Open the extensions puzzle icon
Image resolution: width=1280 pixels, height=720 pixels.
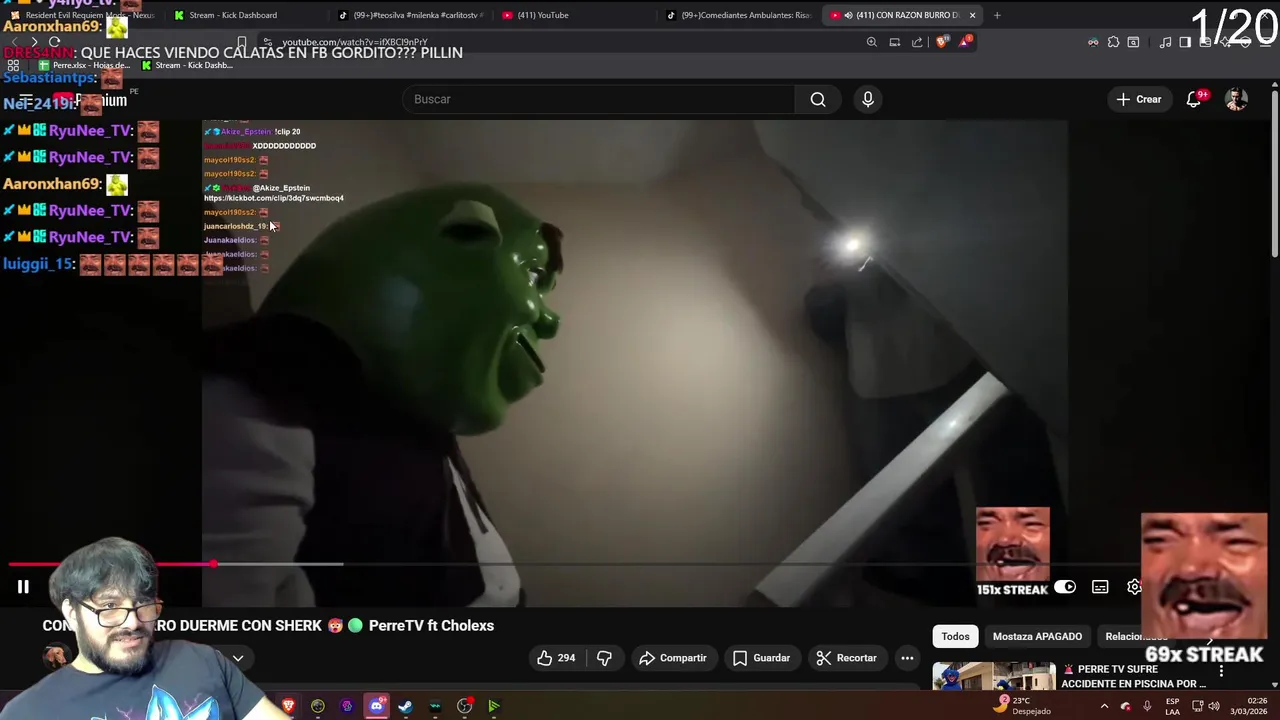coord(1113,42)
